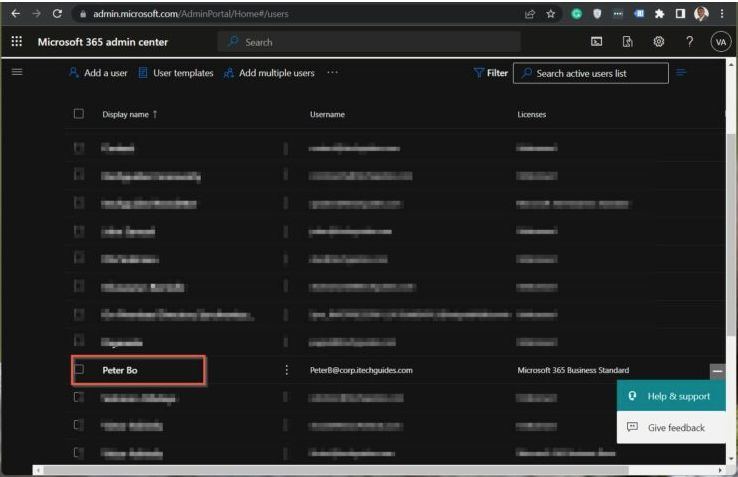
Task: Open User templates
Action: [x=176, y=73]
